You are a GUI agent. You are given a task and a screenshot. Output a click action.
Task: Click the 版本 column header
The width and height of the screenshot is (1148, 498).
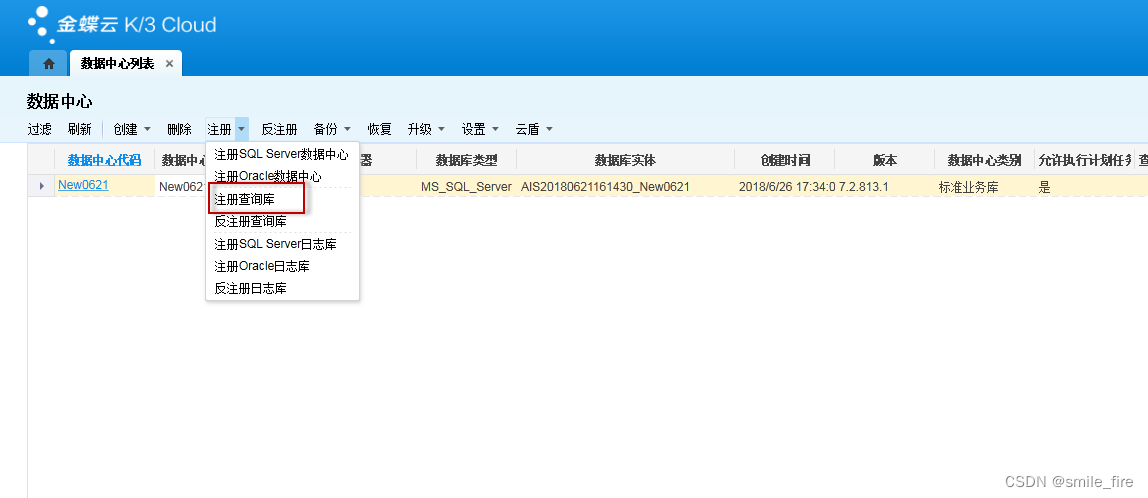(x=884, y=160)
